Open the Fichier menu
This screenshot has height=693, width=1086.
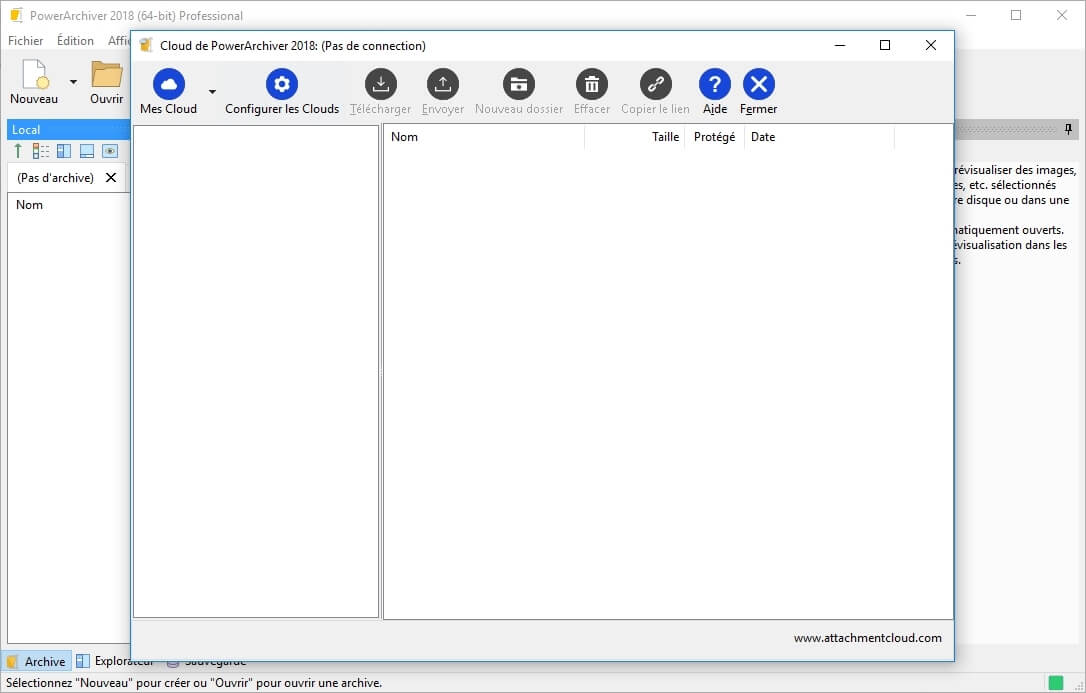26,41
